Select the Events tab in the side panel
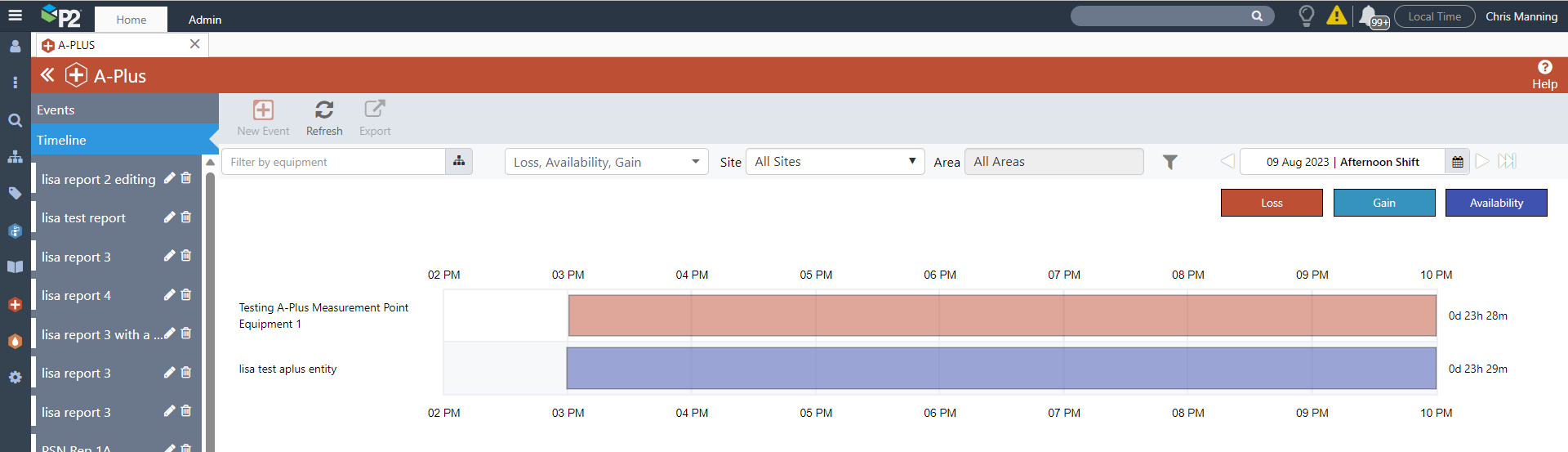The width and height of the screenshot is (1568, 452). pos(56,110)
